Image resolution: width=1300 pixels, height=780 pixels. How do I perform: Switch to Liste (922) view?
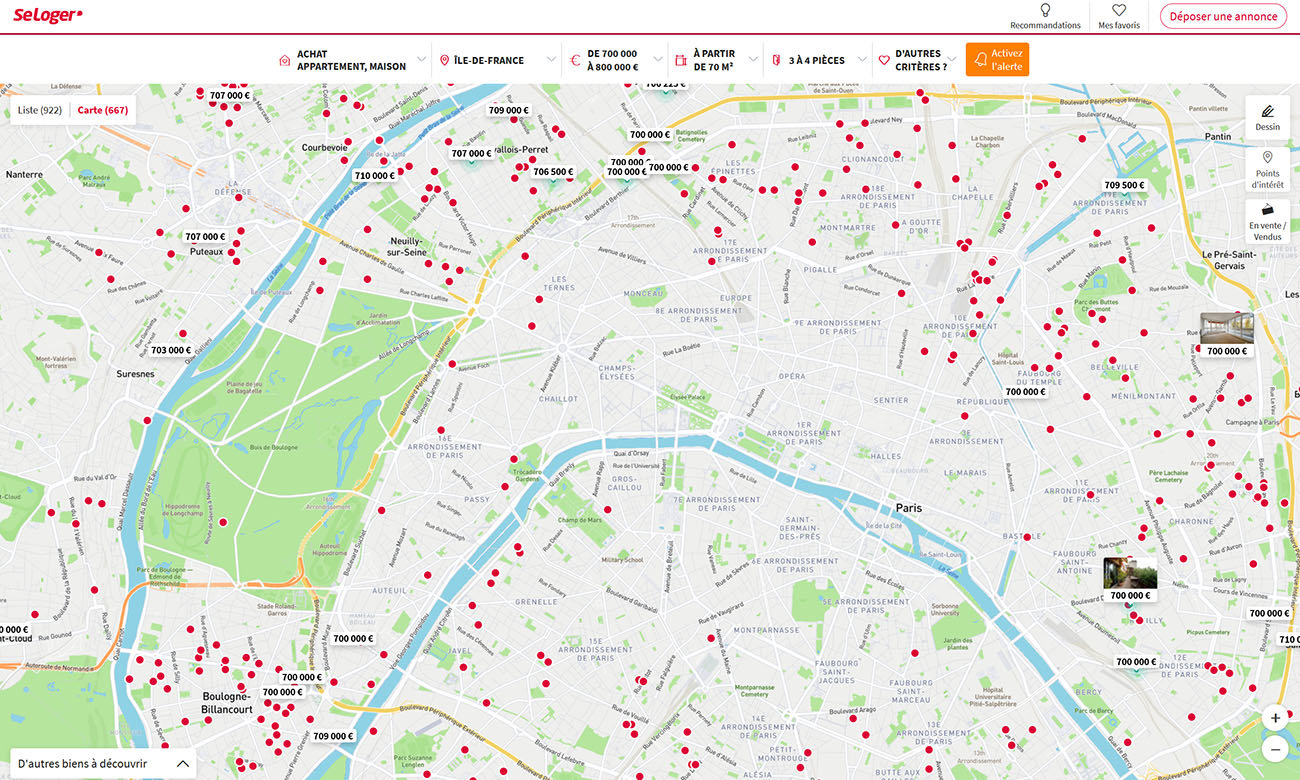pos(40,110)
